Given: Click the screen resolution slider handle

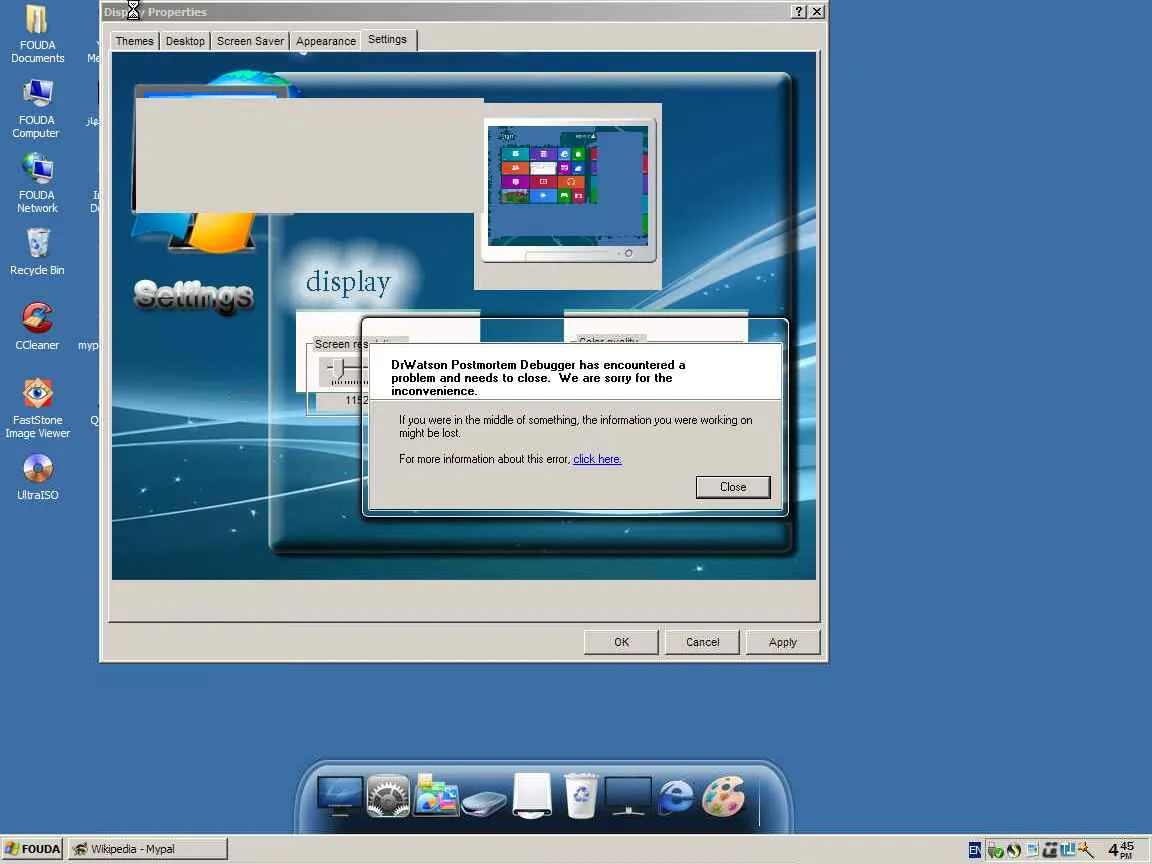Looking at the screenshot, I should click(x=337, y=371).
